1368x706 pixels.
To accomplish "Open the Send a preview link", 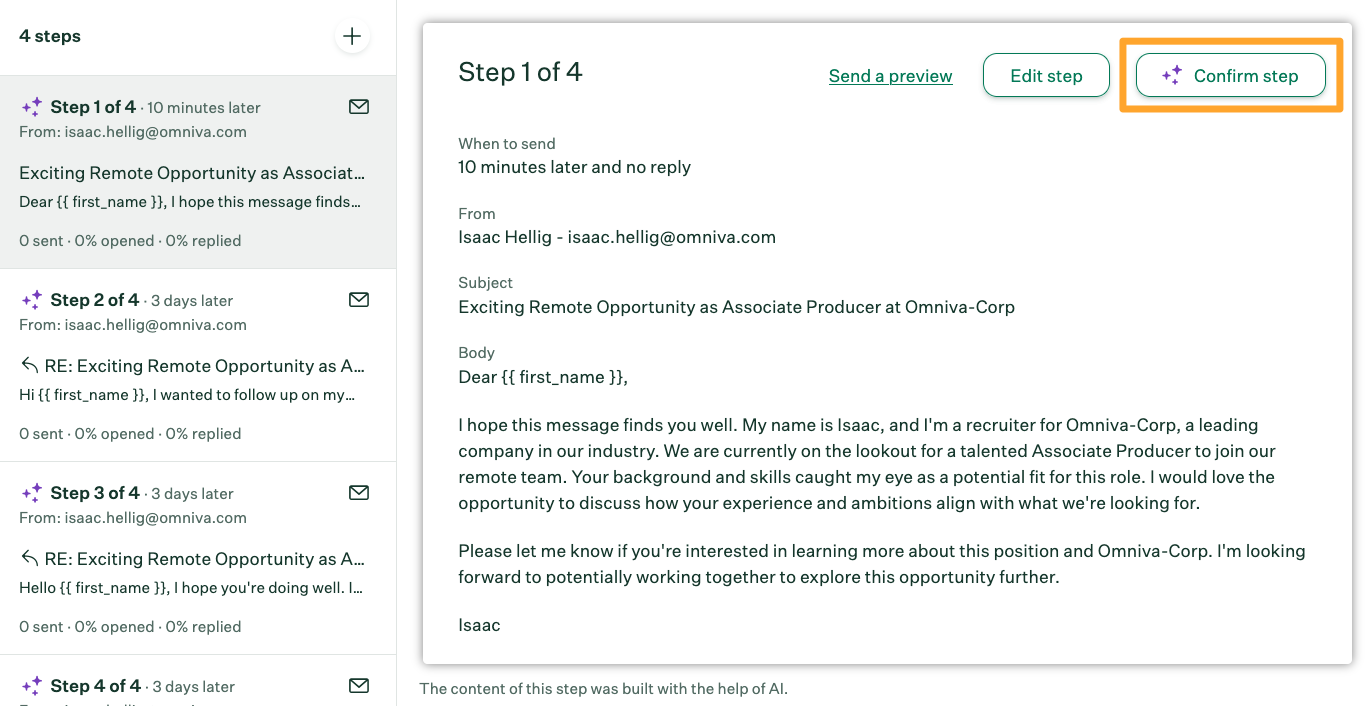I will pos(890,76).
